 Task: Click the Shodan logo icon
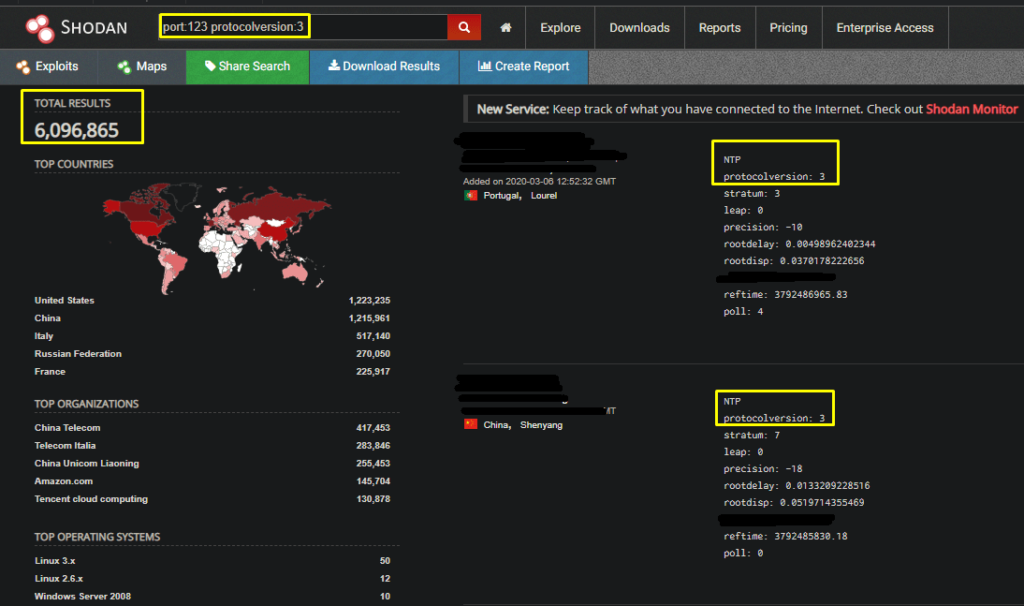coord(39,28)
